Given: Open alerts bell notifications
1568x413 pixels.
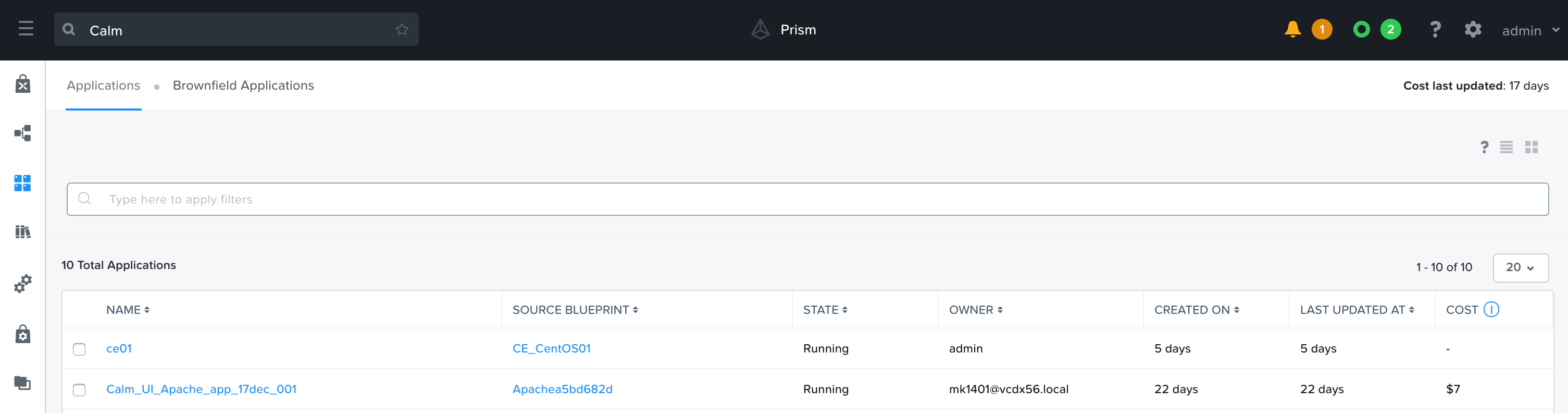Looking at the screenshot, I should click(1292, 29).
